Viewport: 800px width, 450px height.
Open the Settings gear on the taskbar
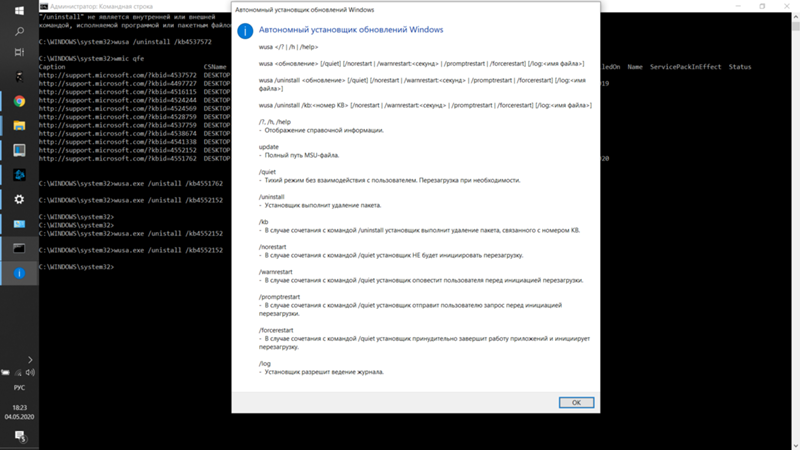point(19,199)
